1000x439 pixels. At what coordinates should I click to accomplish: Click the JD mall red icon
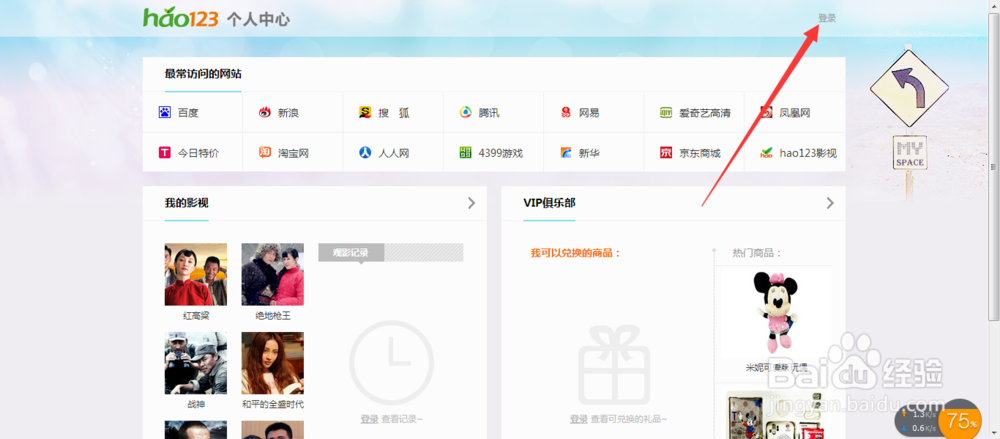pyautogui.click(x=666, y=153)
